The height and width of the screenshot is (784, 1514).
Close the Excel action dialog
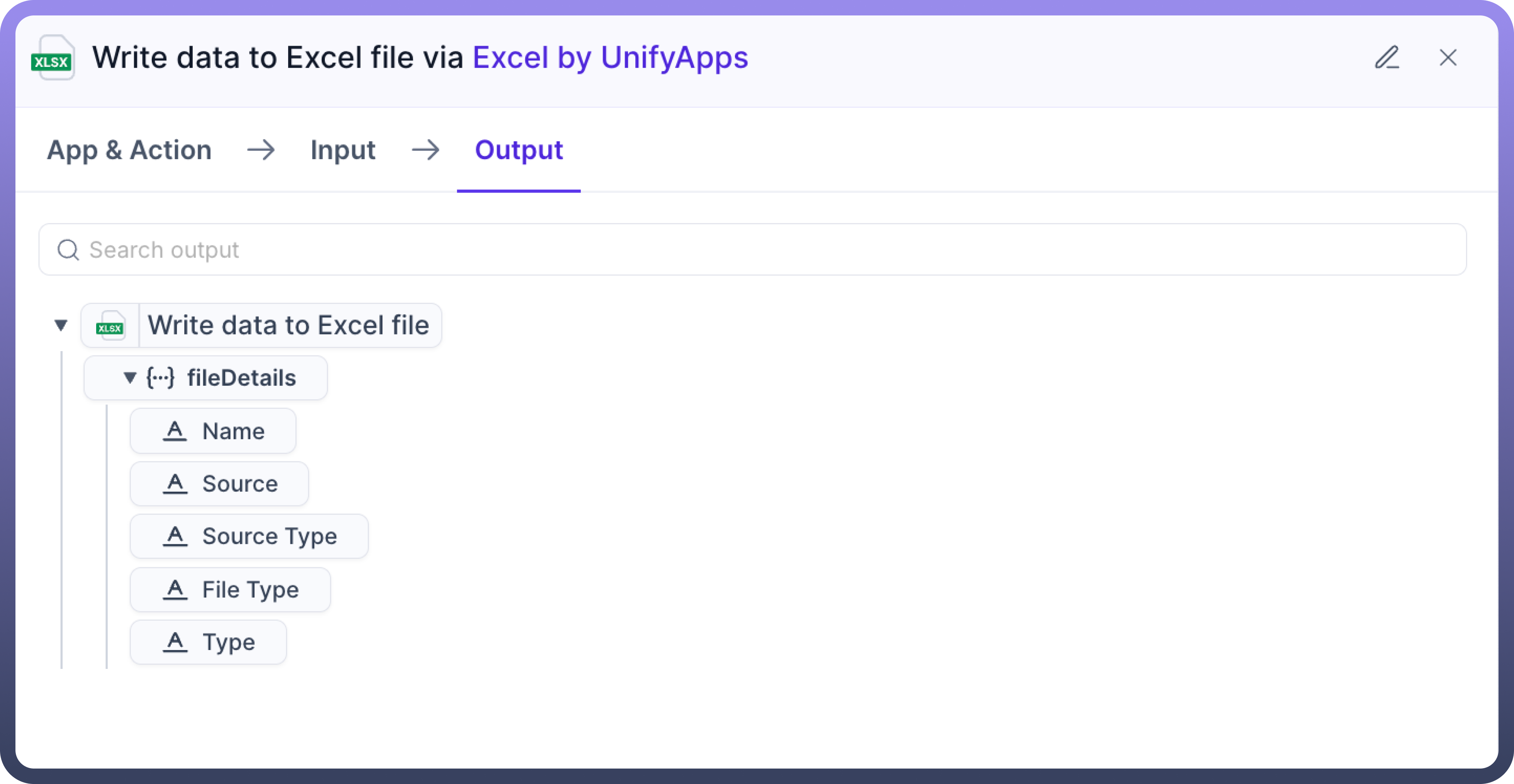1448,58
